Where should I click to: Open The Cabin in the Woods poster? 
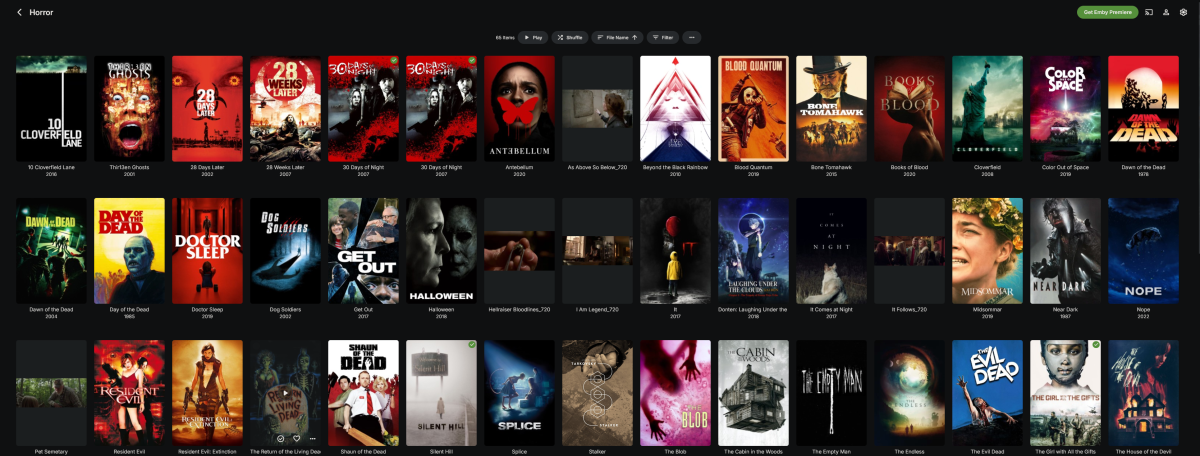[x=753, y=392]
